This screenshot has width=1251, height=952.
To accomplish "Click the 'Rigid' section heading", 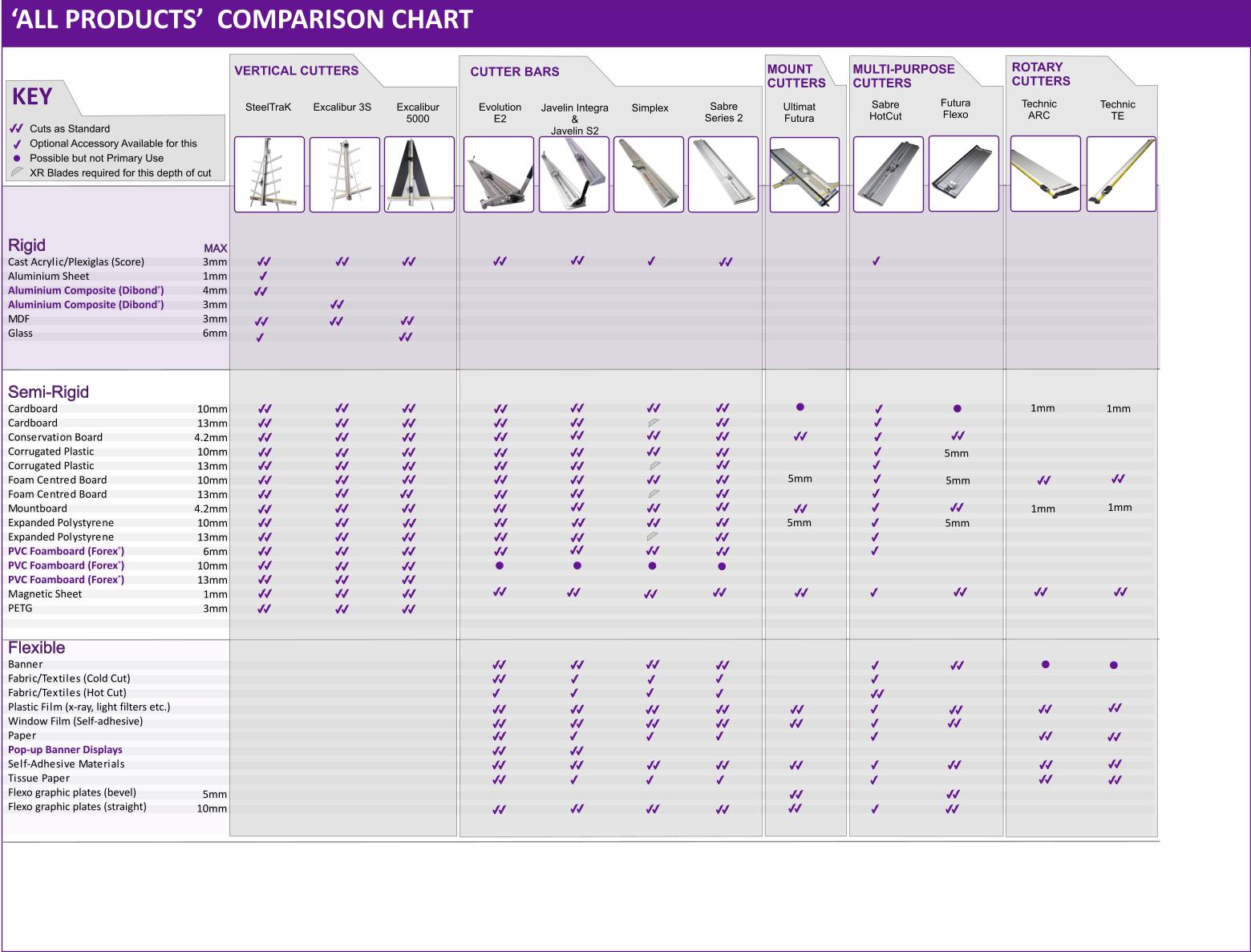I will tap(26, 245).
